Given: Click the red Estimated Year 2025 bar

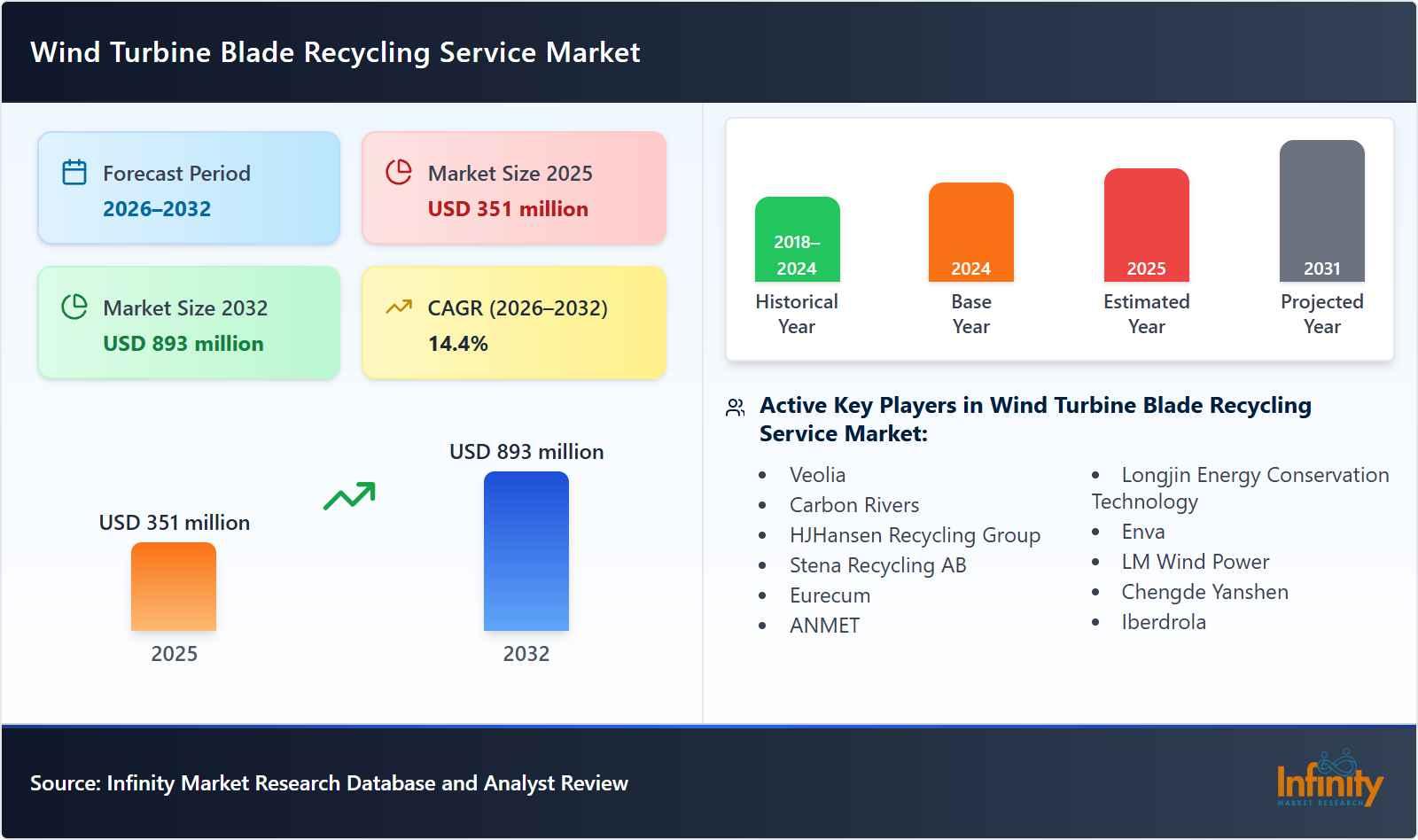Looking at the screenshot, I should pos(1145,223).
